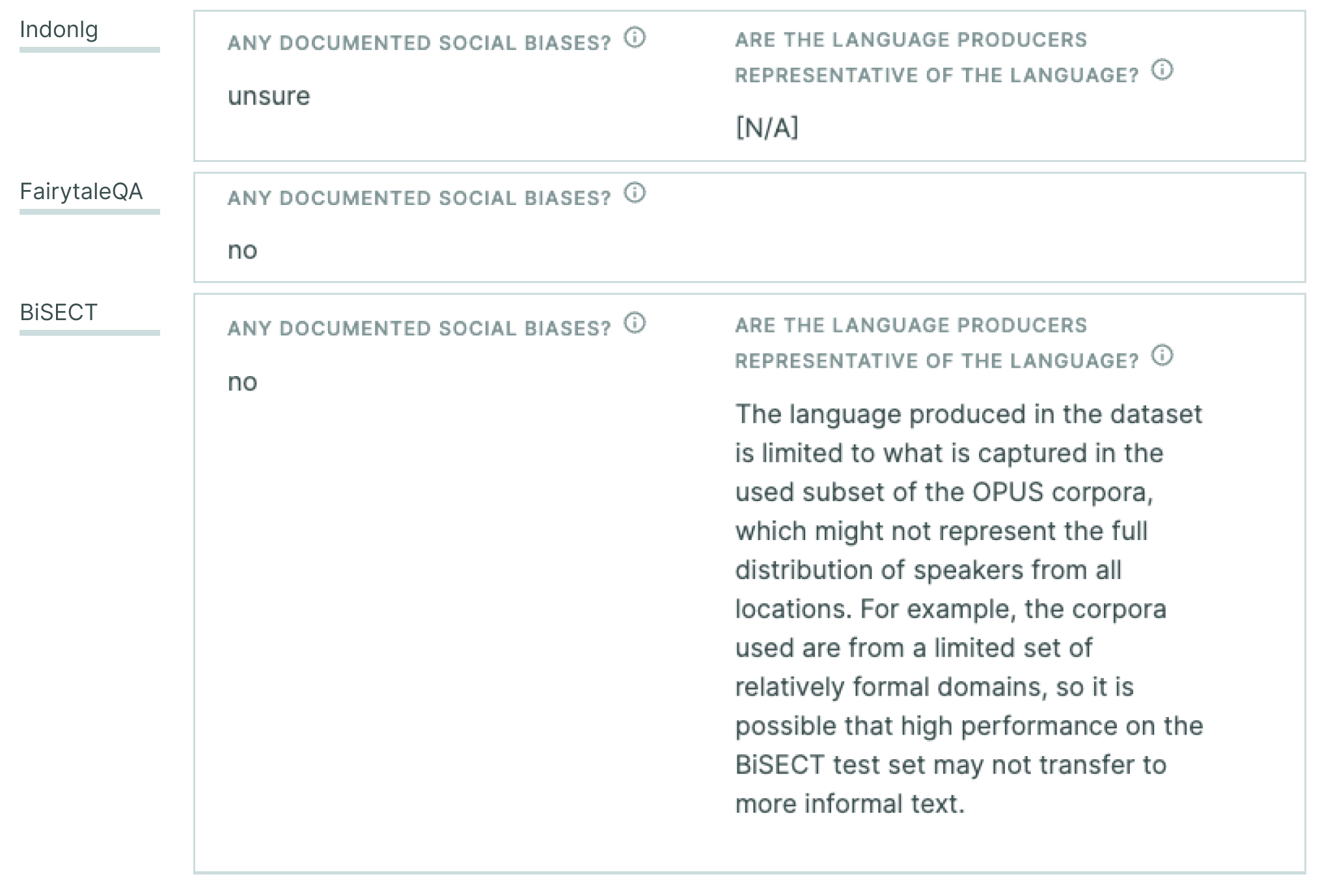Open the FairytaleQA dataset label

81,191
